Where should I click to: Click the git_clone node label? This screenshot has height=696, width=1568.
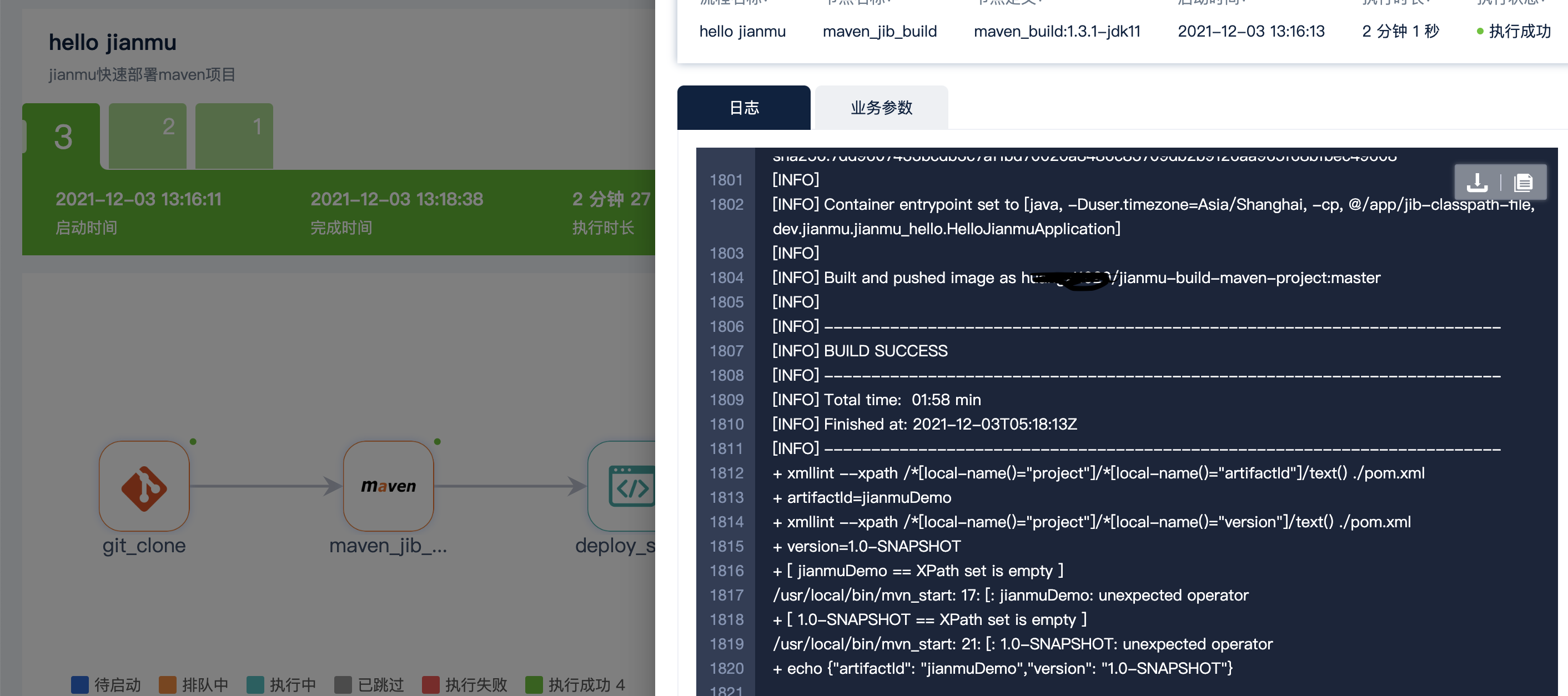[x=144, y=546]
